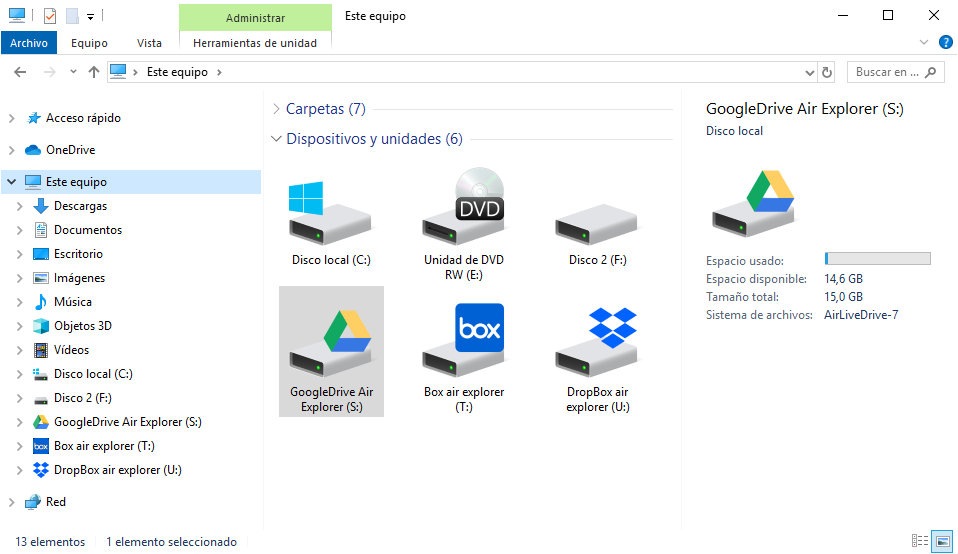Expand the ribbon with chevron

[x=924, y=42]
